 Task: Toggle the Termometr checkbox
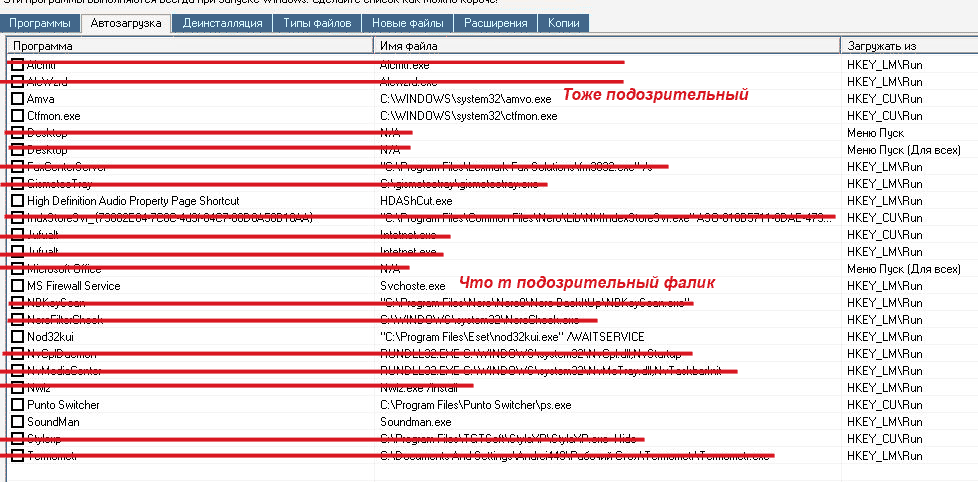click(x=17, y=456)
